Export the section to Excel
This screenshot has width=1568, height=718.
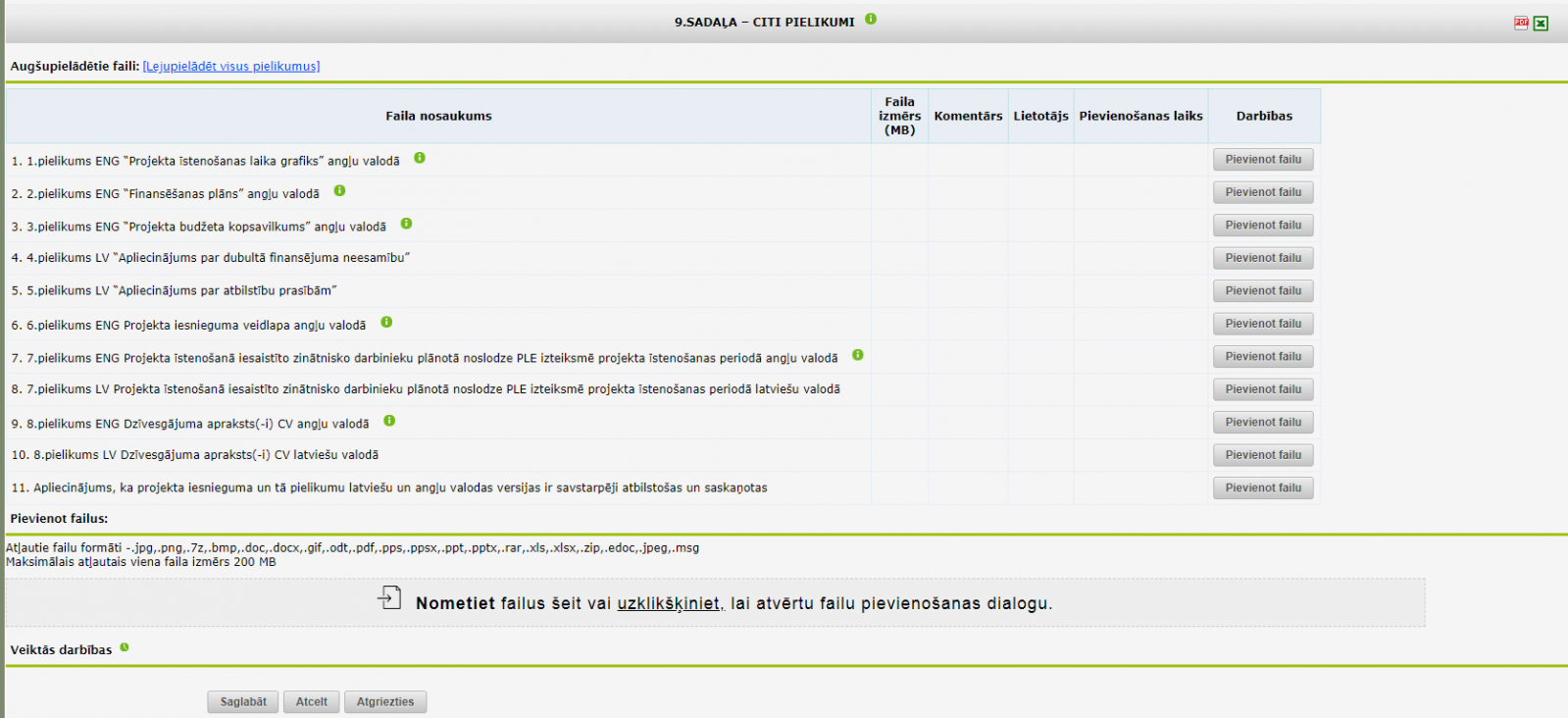coord(1541,24)
